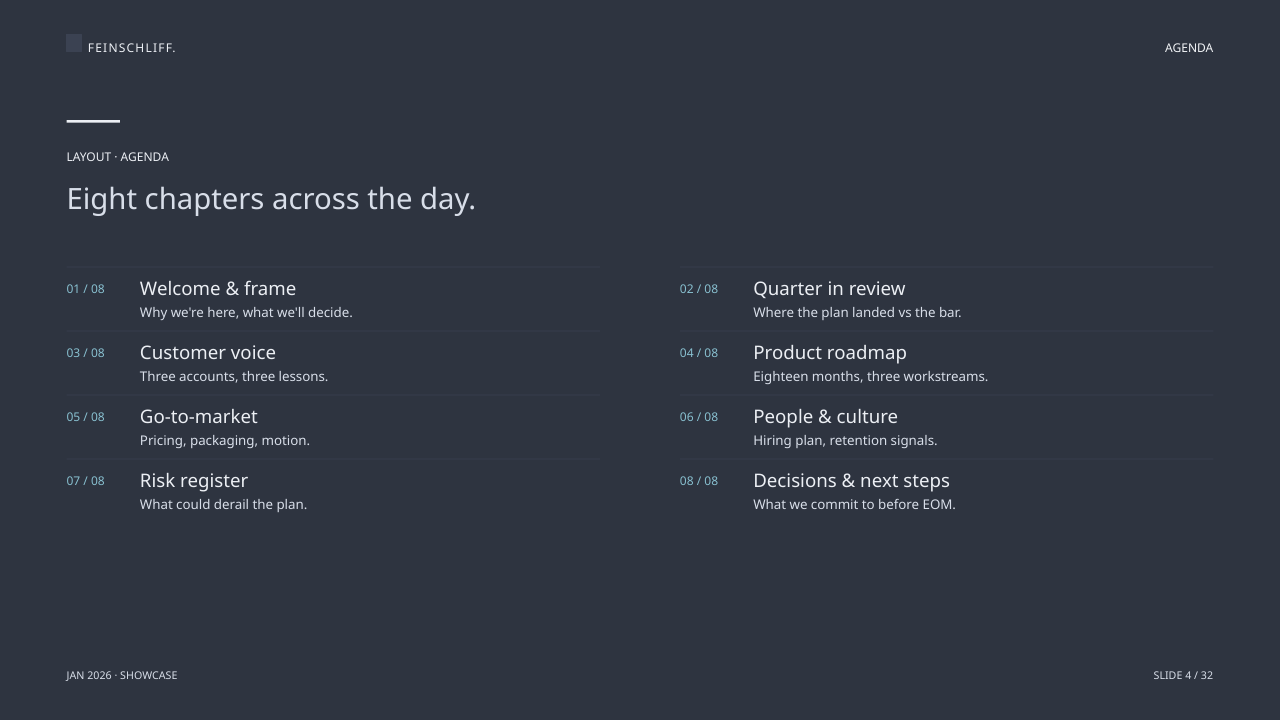The image size is (1281, 720).
Task: Click the white accent line above the title
Action: tap(93, 121)
